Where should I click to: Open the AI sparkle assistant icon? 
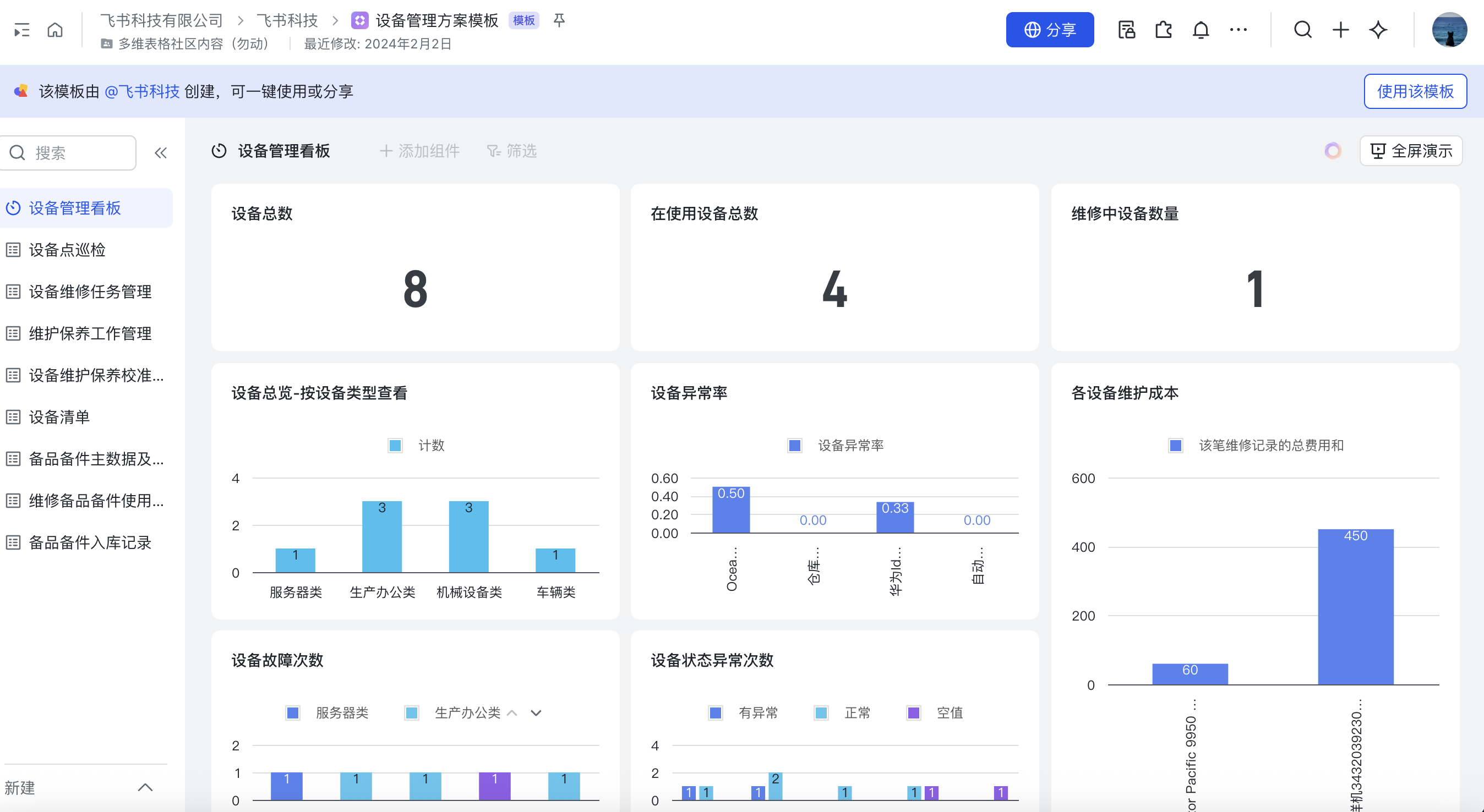(x=1378, y=29)
